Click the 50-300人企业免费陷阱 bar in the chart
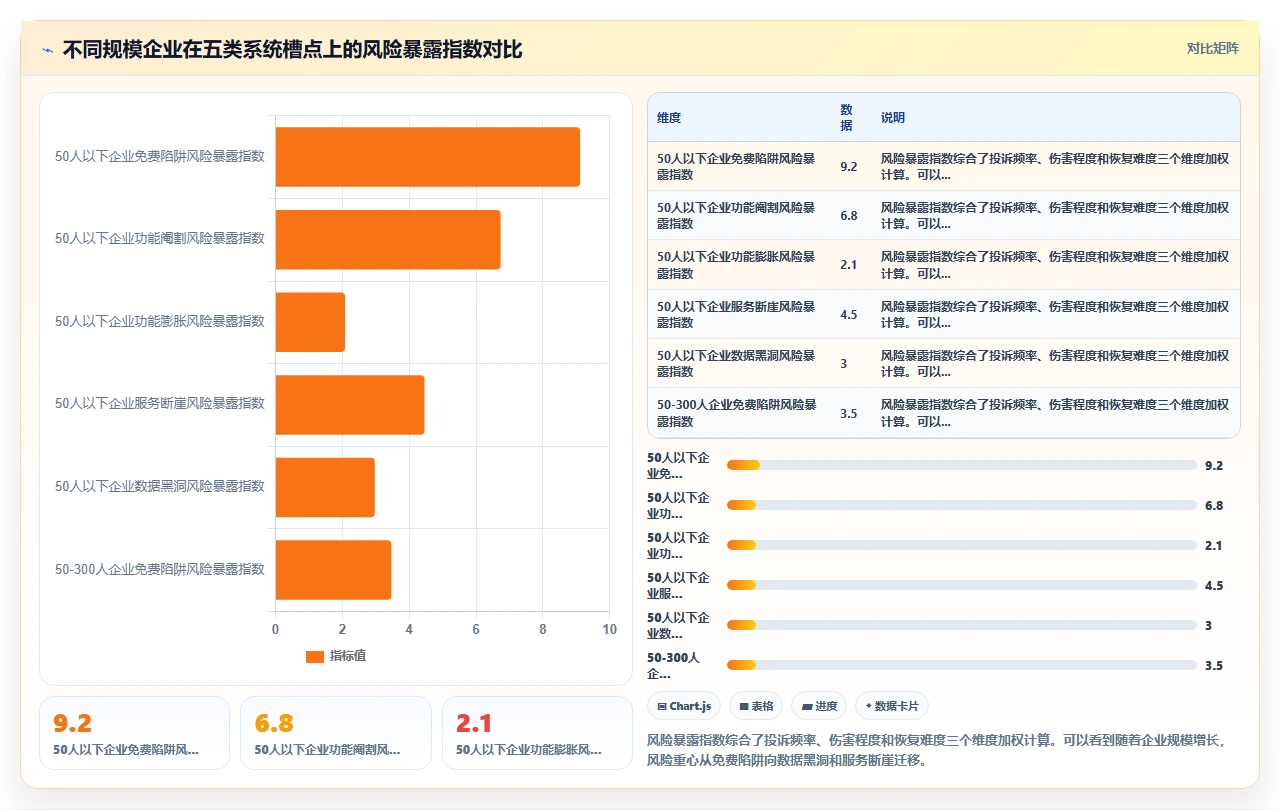 pyautogui.click(x=333, y=570)
